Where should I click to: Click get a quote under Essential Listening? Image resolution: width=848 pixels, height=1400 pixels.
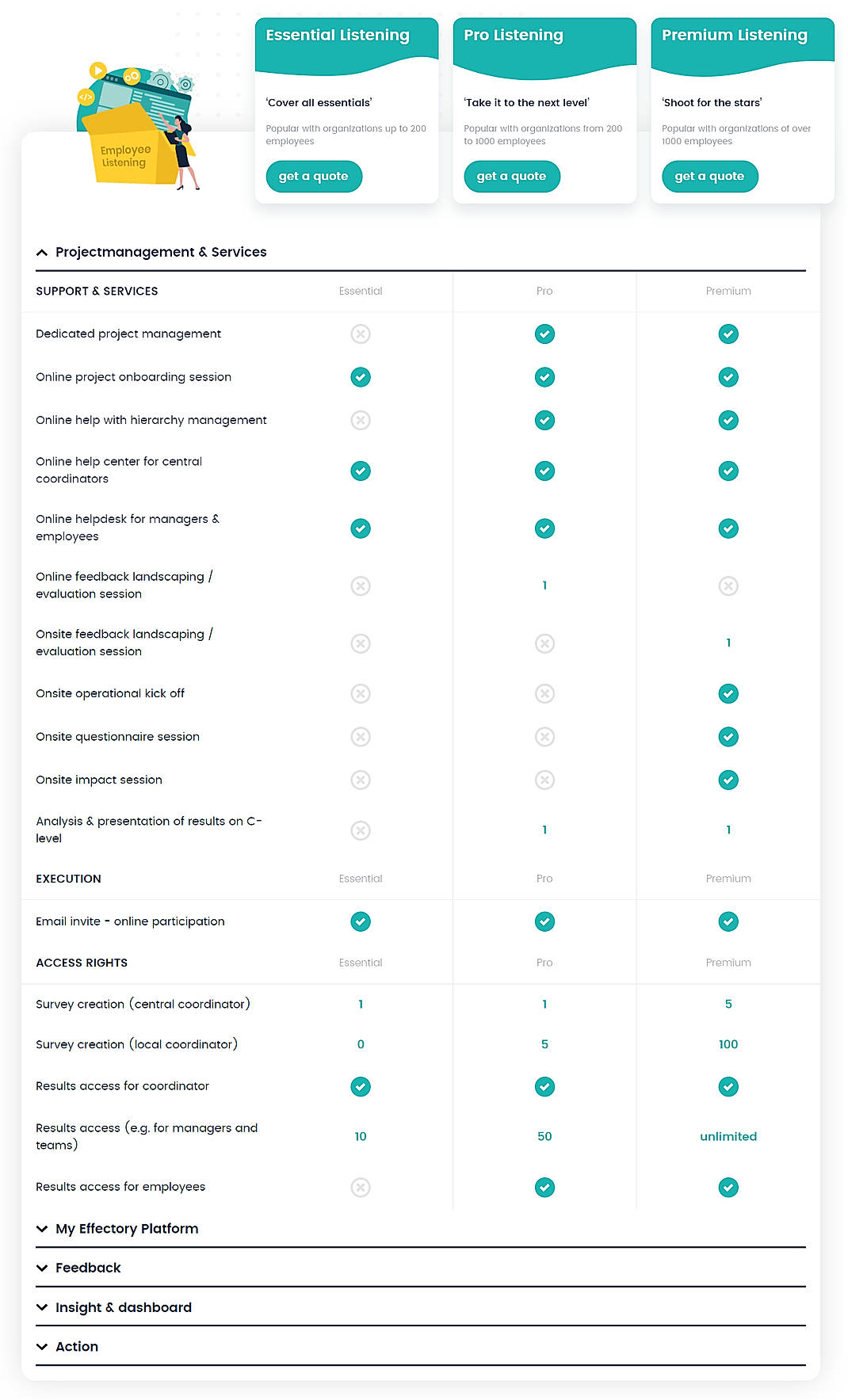(314, 176)
